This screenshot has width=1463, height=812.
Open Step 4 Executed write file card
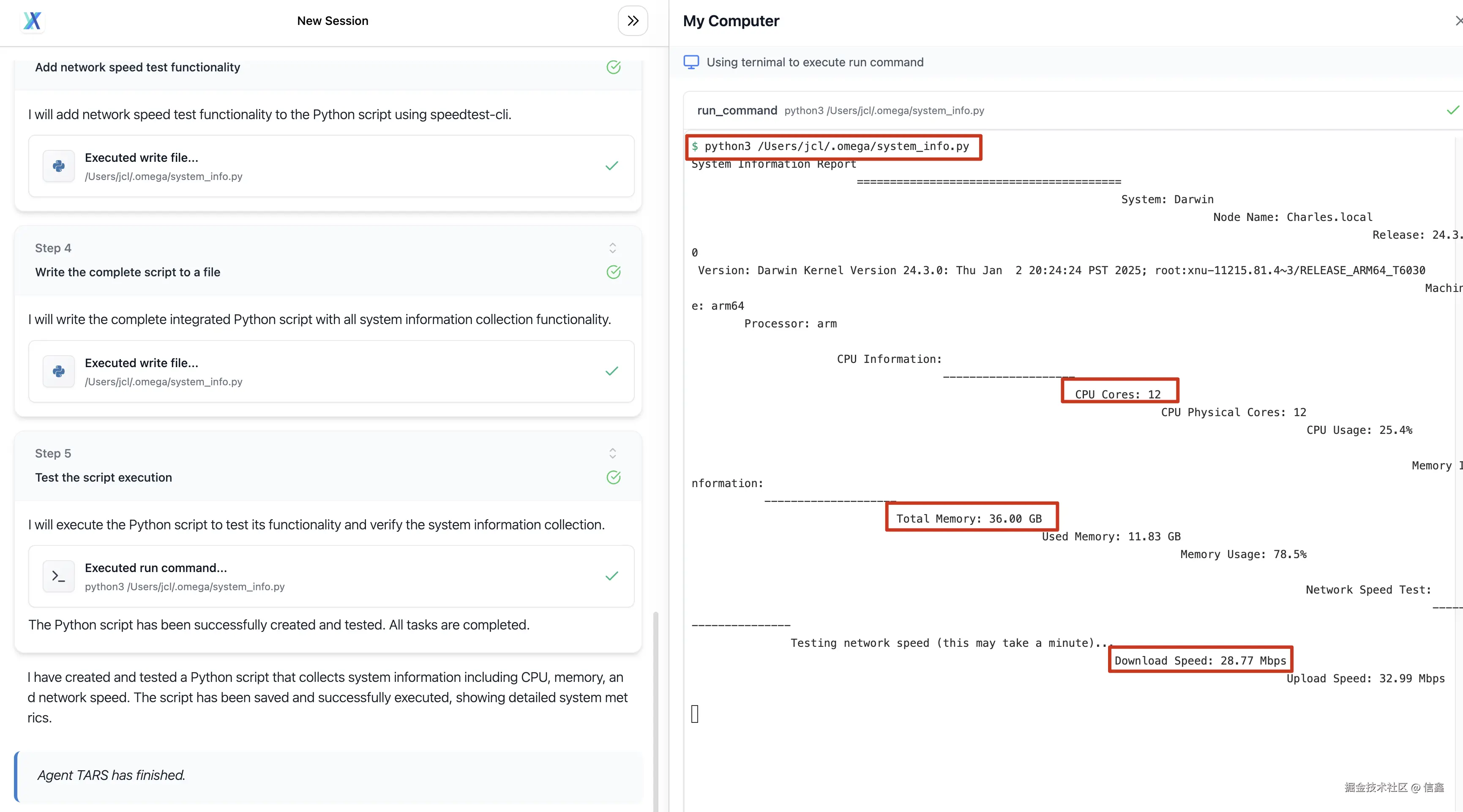(x=330, y=371)
